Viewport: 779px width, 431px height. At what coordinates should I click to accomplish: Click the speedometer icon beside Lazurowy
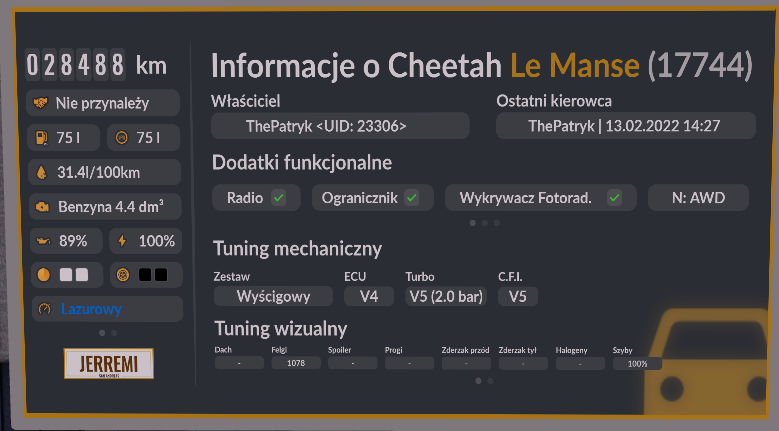(45, 309)
